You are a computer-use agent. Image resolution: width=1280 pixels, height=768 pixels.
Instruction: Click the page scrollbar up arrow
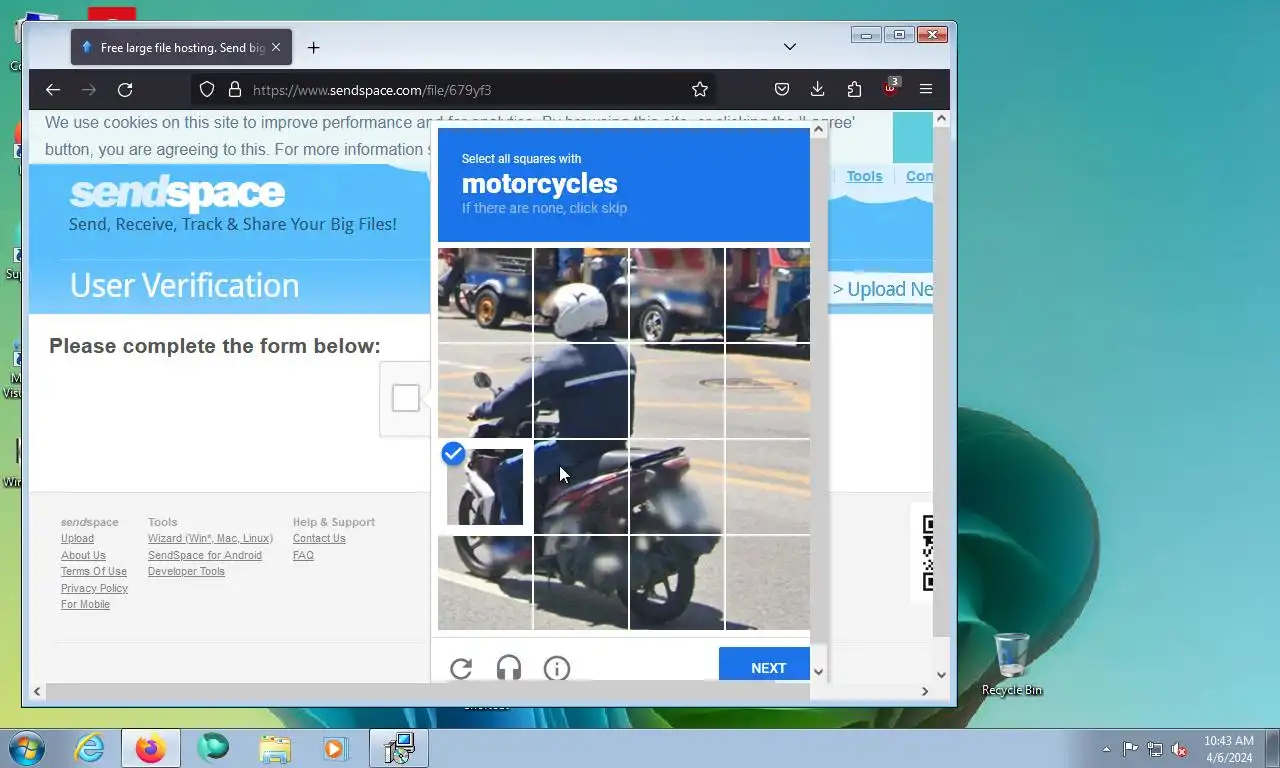coord(941,119)
